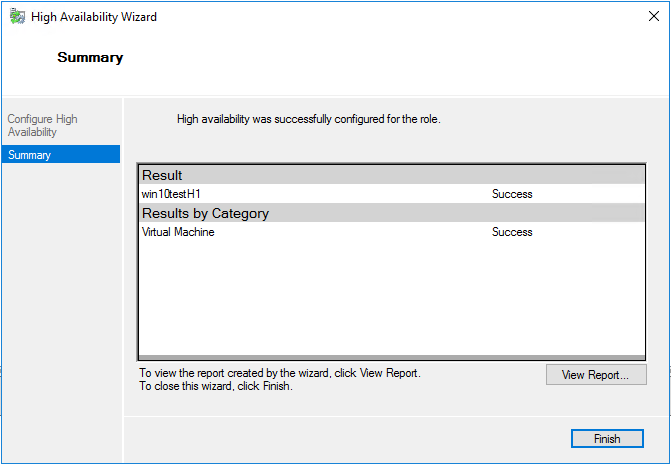Open the report with View Report button
Screen dimensions: 671x465
(x=596, y=375)
